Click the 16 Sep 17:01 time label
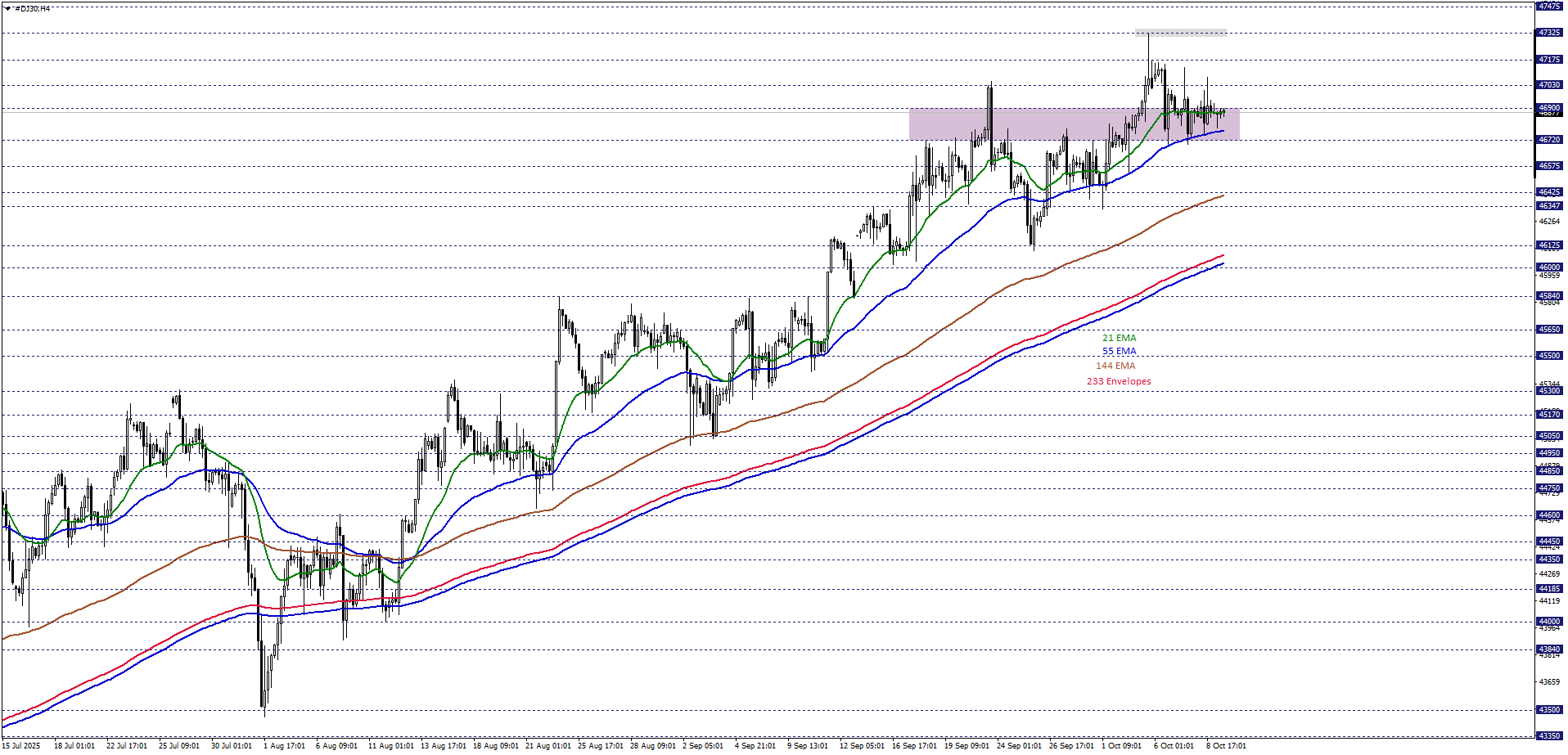Image resolution: width=1568 pixels, height=755 pixels. 914,746
